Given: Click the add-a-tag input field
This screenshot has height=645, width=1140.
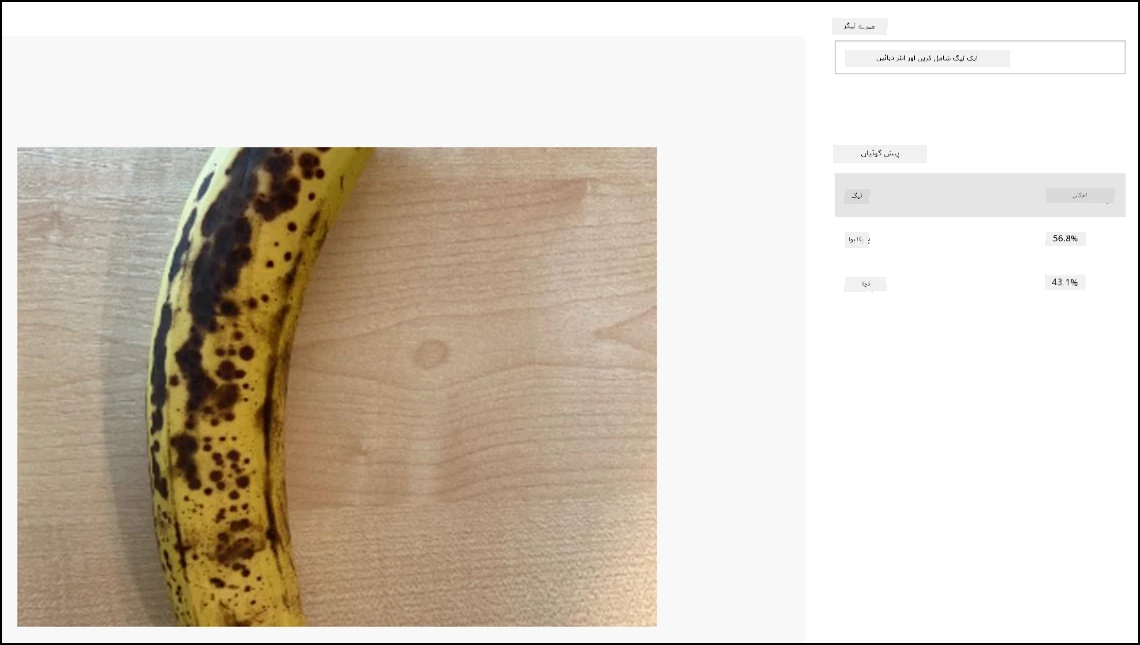Looking at the screenshot, I should (x=979, y=57).
